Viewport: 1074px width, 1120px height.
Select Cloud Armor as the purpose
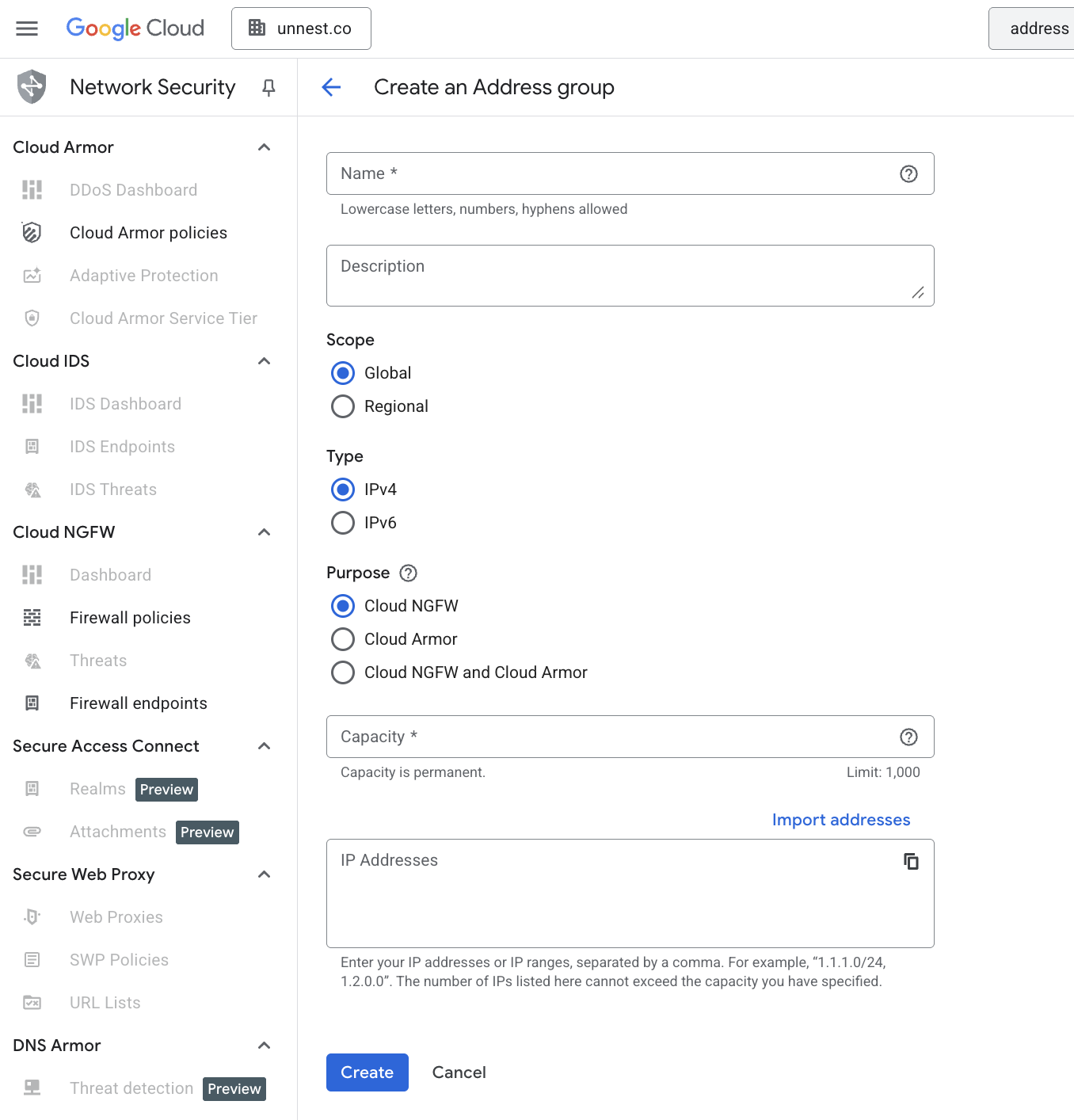[343, 639]
